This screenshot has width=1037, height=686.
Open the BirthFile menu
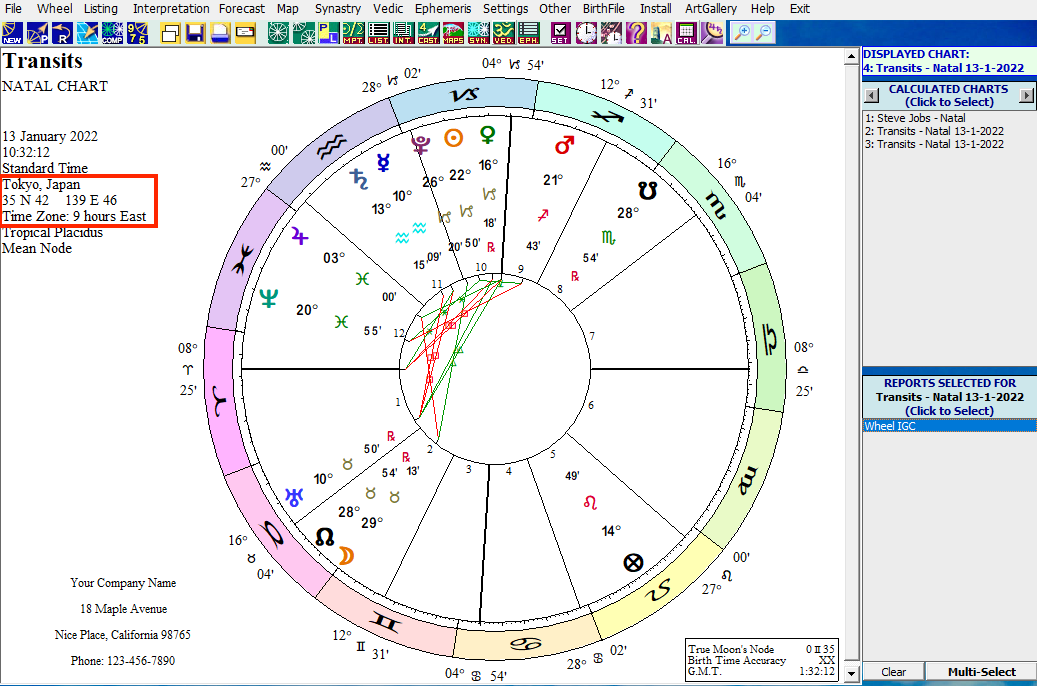(603, 9)
